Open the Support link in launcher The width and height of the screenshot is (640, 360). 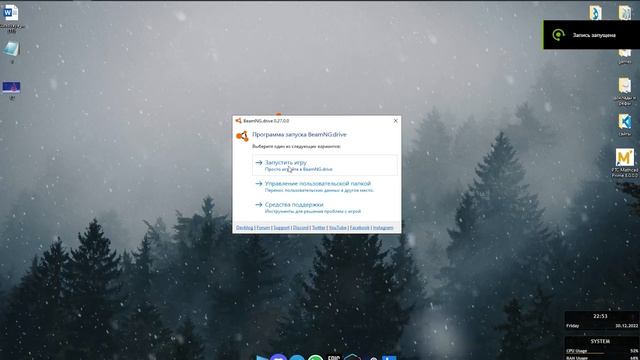pos(282,228)
